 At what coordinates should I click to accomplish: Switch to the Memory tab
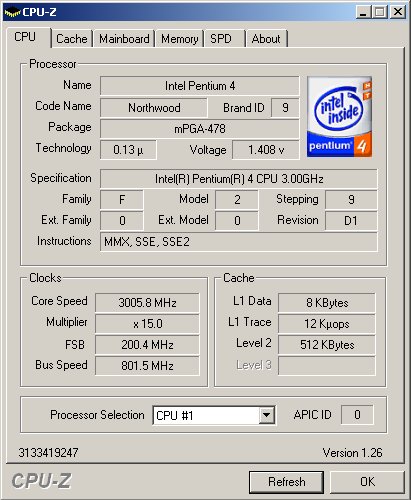tap(180, 39)
